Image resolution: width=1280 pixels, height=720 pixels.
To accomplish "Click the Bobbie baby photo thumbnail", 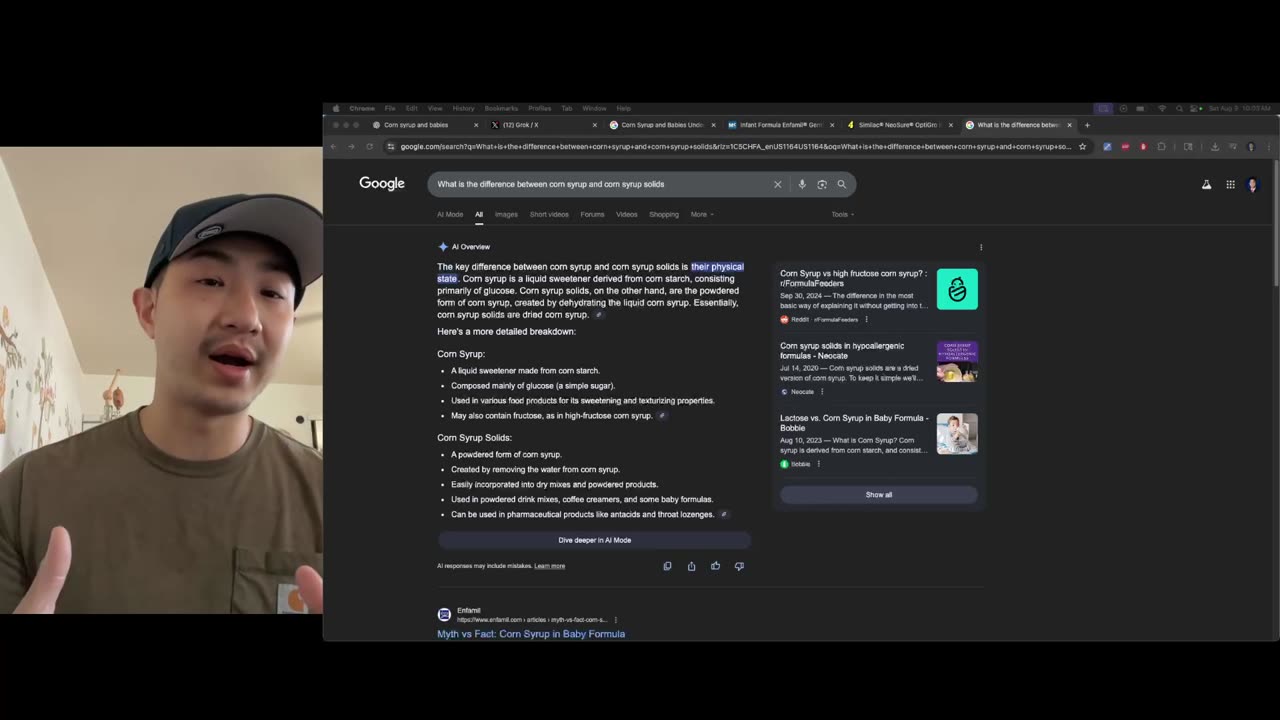I will (957, 433).
